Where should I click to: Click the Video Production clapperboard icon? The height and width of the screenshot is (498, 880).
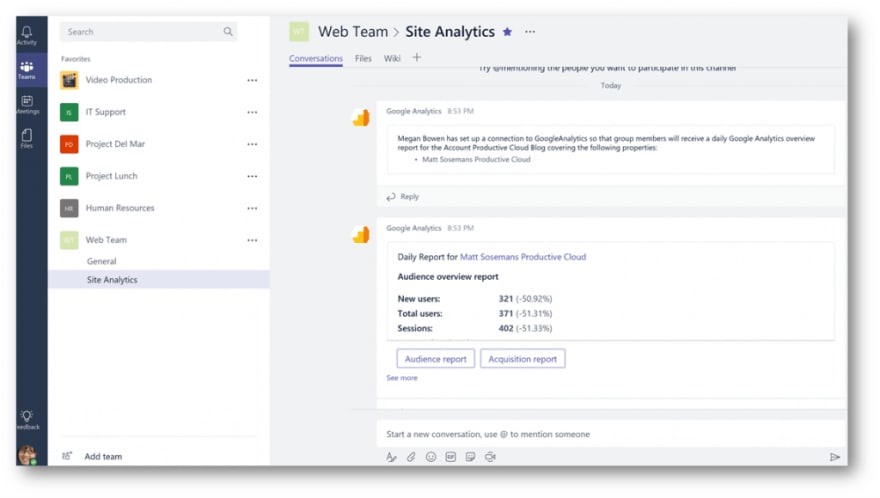[x=69, y=80]
